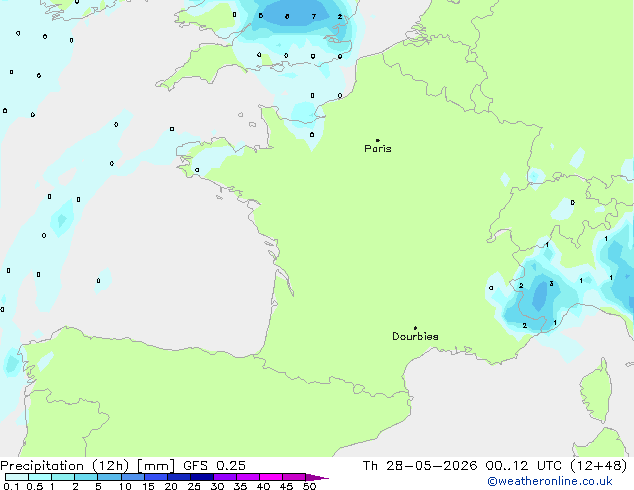
Task: Click the legend value label '0.1'
Action: pyautogui.click(x=11, y=486)
